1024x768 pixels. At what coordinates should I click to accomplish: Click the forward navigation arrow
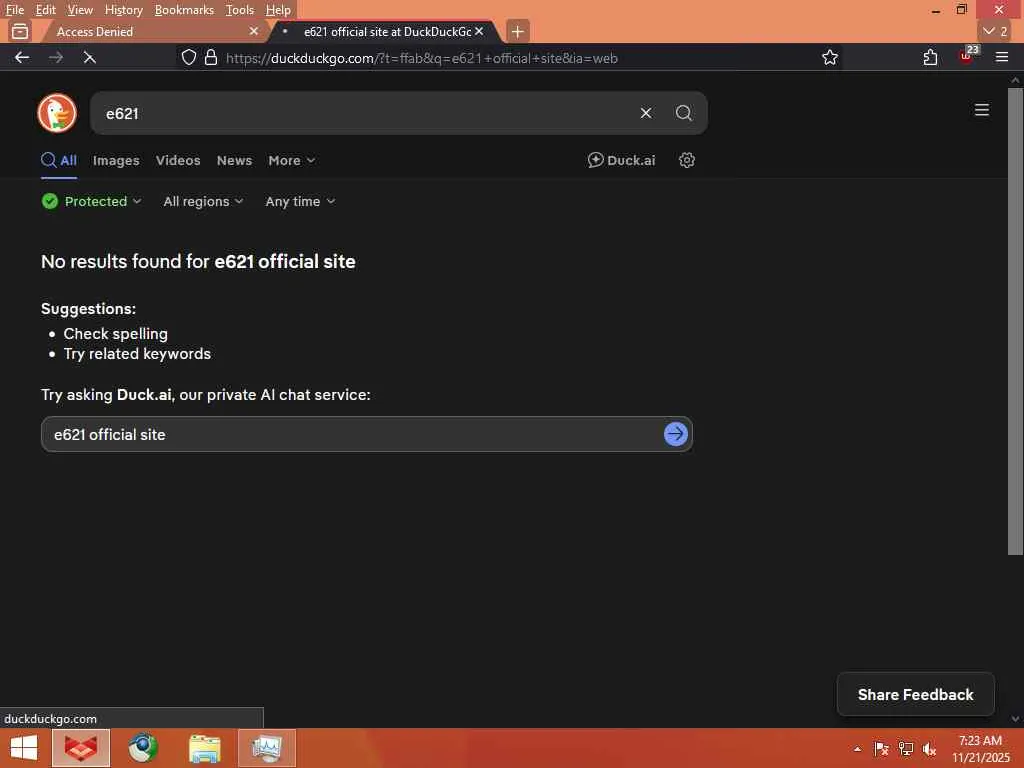pyautogui.click(x=56, y=57)
